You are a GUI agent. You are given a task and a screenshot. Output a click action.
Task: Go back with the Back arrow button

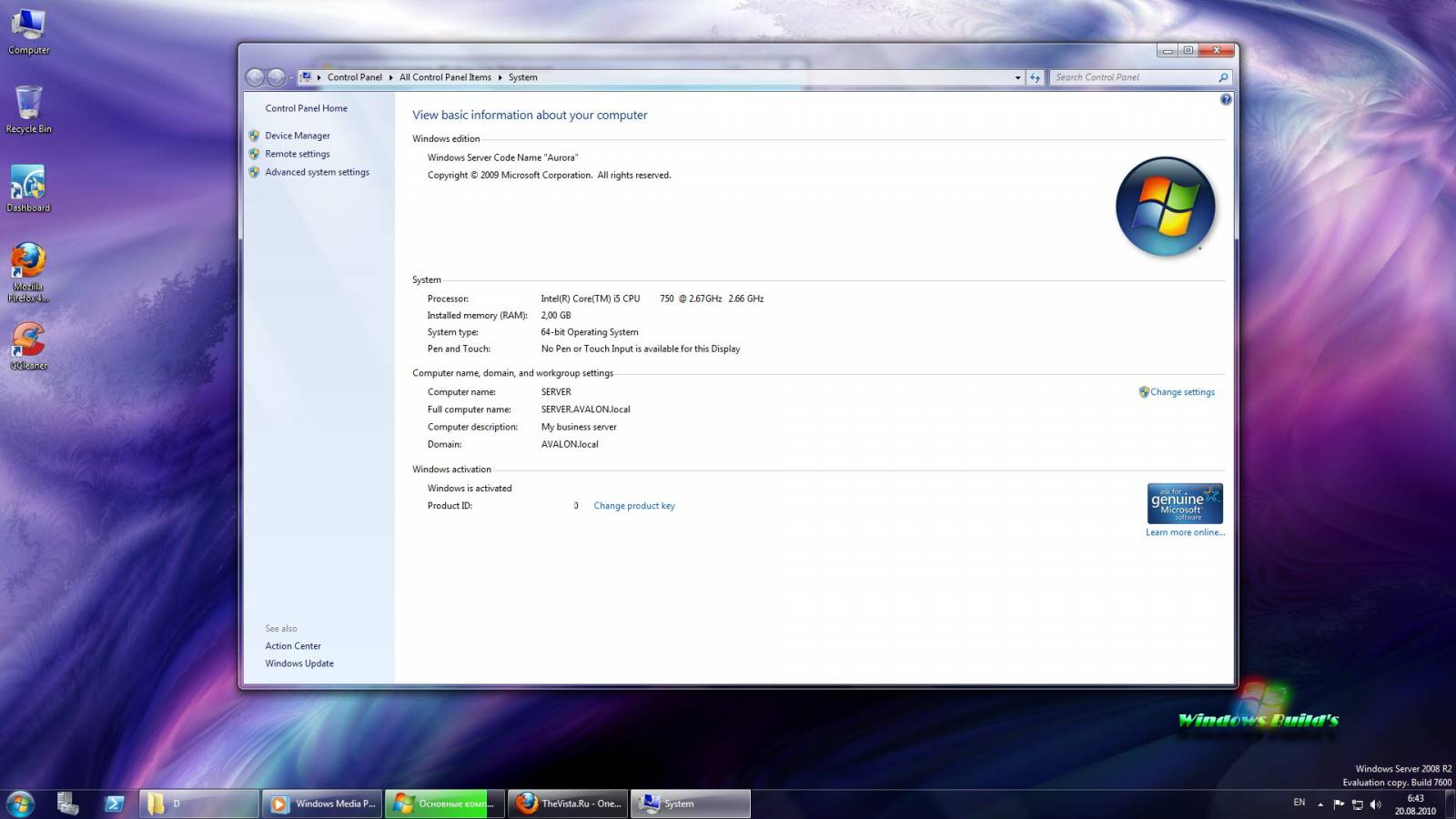point(256,77)
